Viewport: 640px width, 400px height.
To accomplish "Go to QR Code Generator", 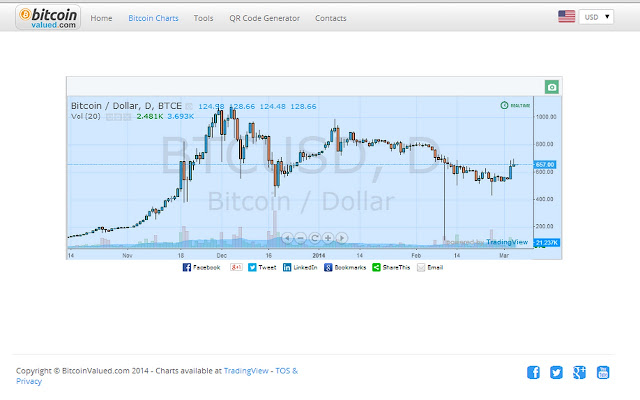I will 264,18.
